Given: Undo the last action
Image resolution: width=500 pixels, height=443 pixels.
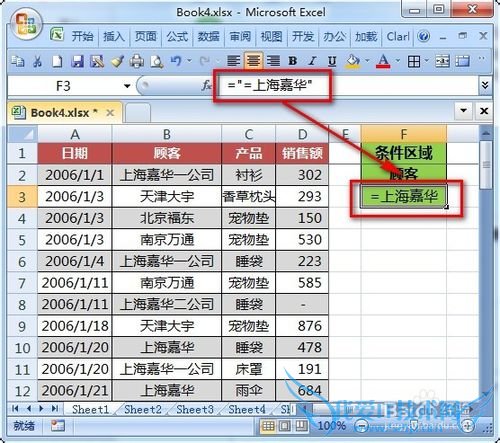Looking at the screenshot, I should click(x=176, y=61).
